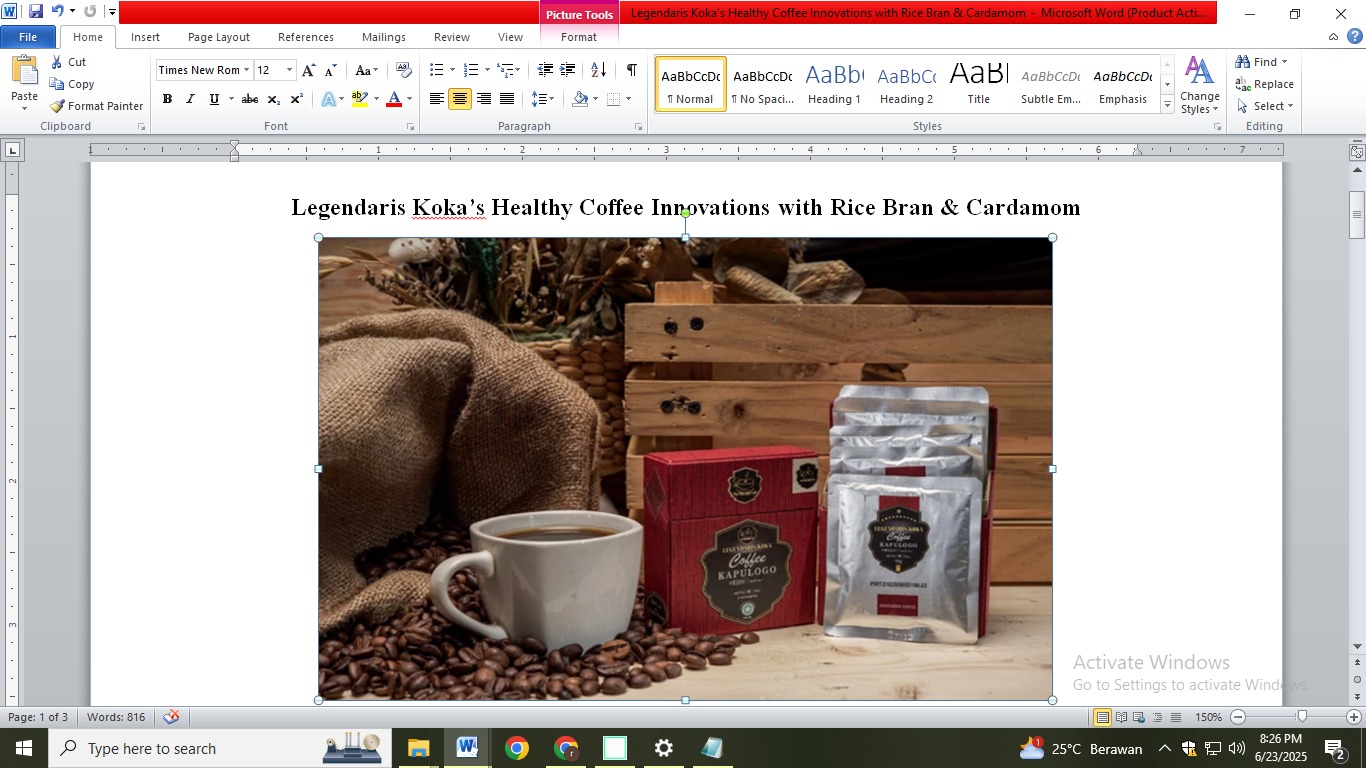Click the Grow Font icon
The image size is (1366, 768).
(x=309, y=70)
